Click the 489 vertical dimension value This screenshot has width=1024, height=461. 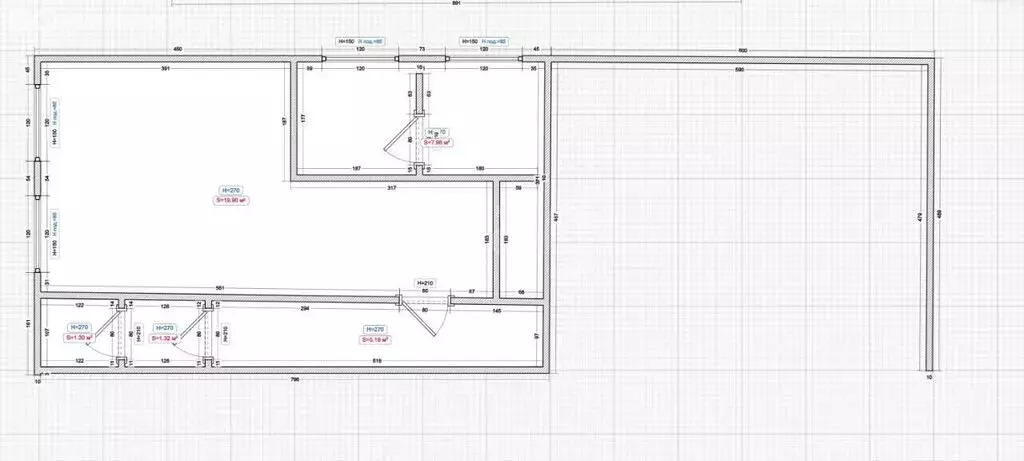point(940,216)
